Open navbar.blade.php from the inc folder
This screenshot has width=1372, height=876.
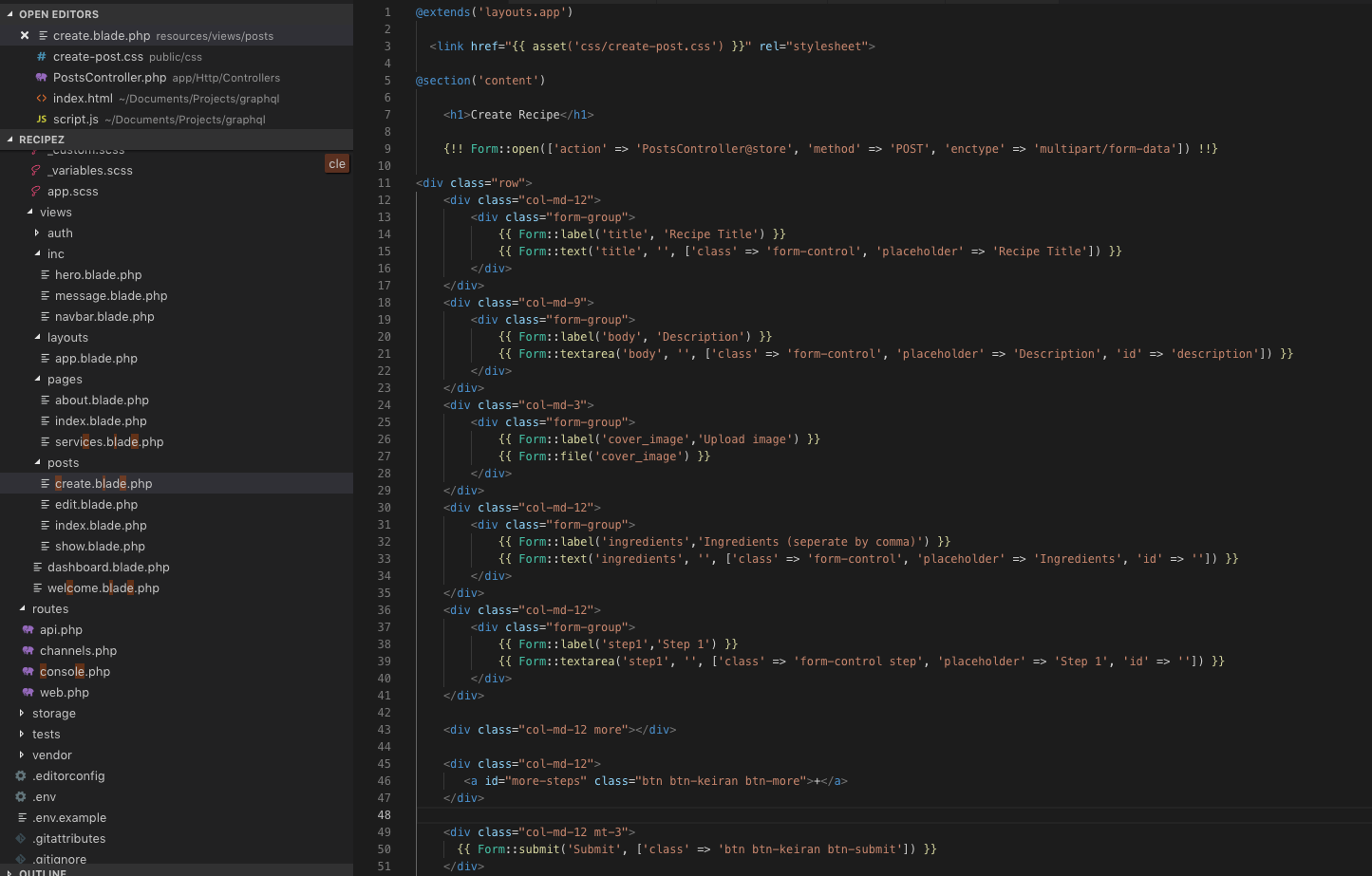(x=104, y=317)
